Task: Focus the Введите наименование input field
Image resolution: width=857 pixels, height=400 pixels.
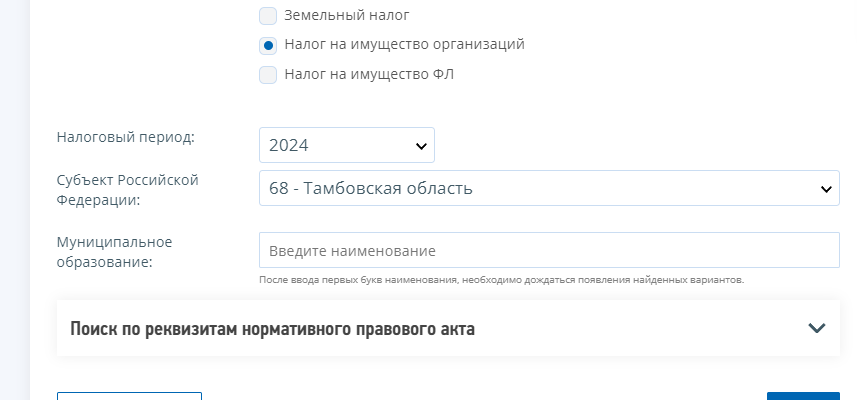Action: click(548, 250)
